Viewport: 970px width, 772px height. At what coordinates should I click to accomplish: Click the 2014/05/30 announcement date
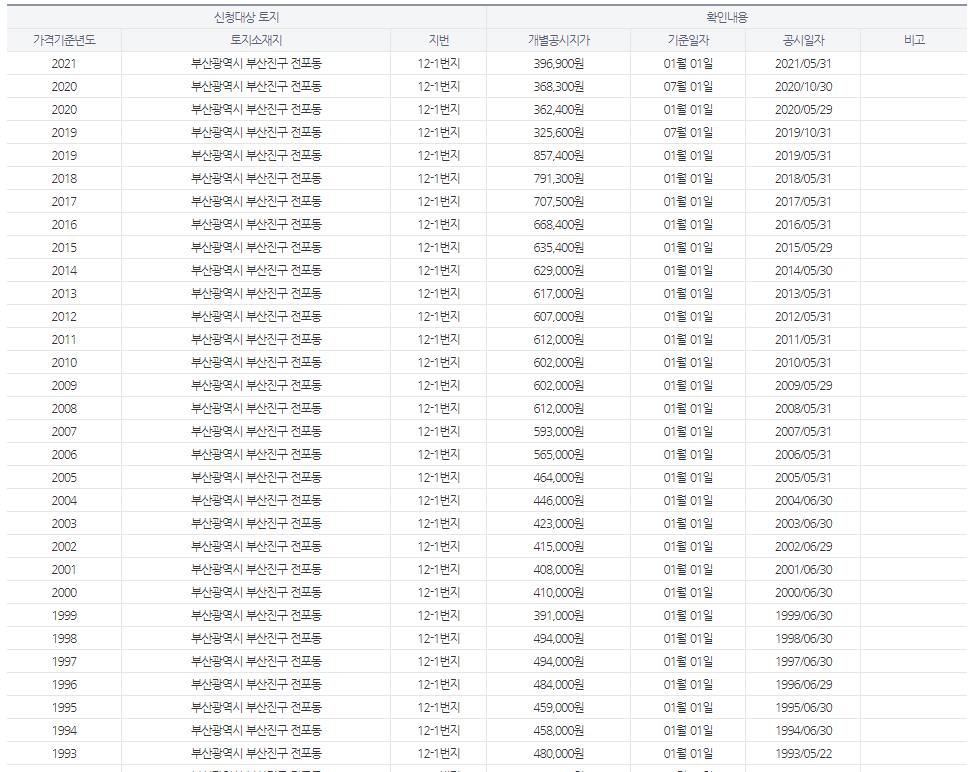[803, 270]
